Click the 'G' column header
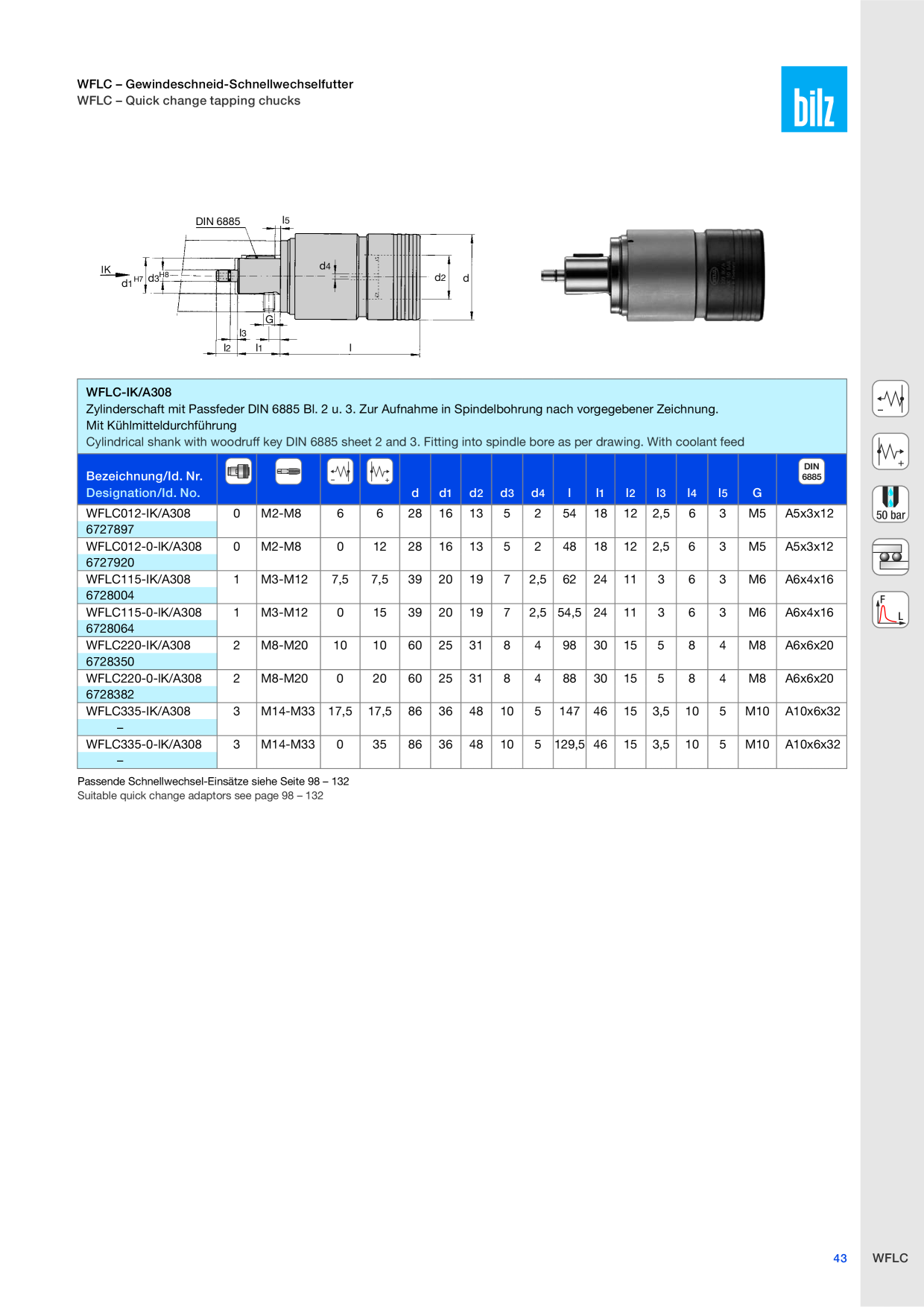This screenshot has width=924, height=1307. pyautogui.click(x=757, y=493)
